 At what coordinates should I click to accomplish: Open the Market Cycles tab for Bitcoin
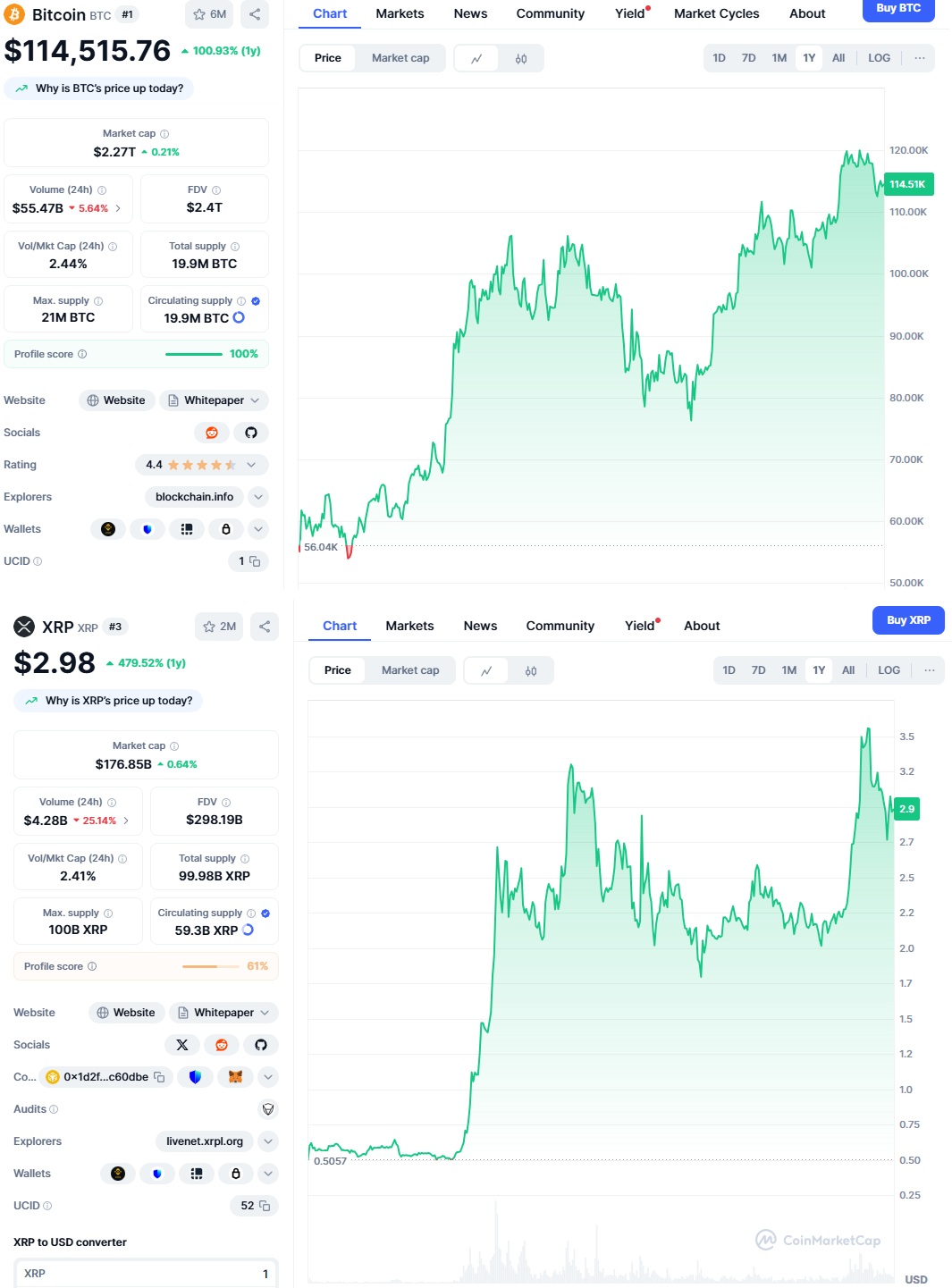tap(716, 13)
